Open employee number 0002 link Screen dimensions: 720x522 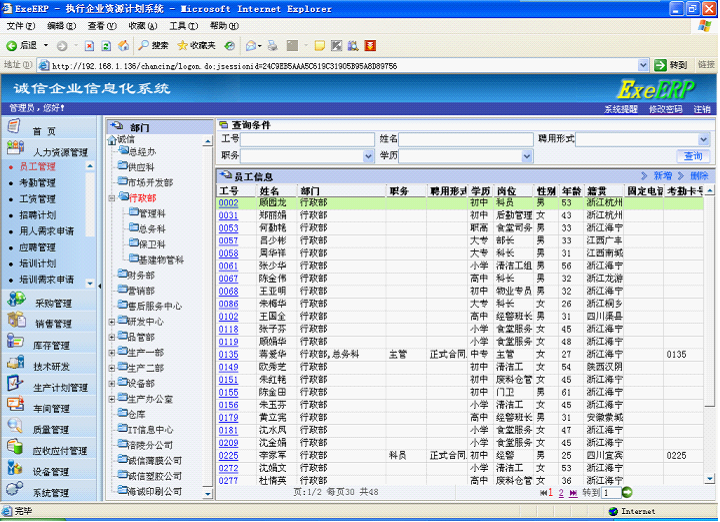[x=228, y=203]
